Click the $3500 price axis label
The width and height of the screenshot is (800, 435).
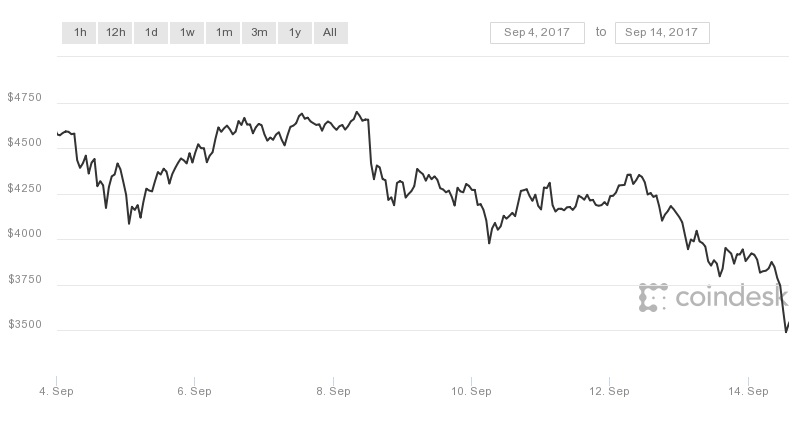coord(24,324)
